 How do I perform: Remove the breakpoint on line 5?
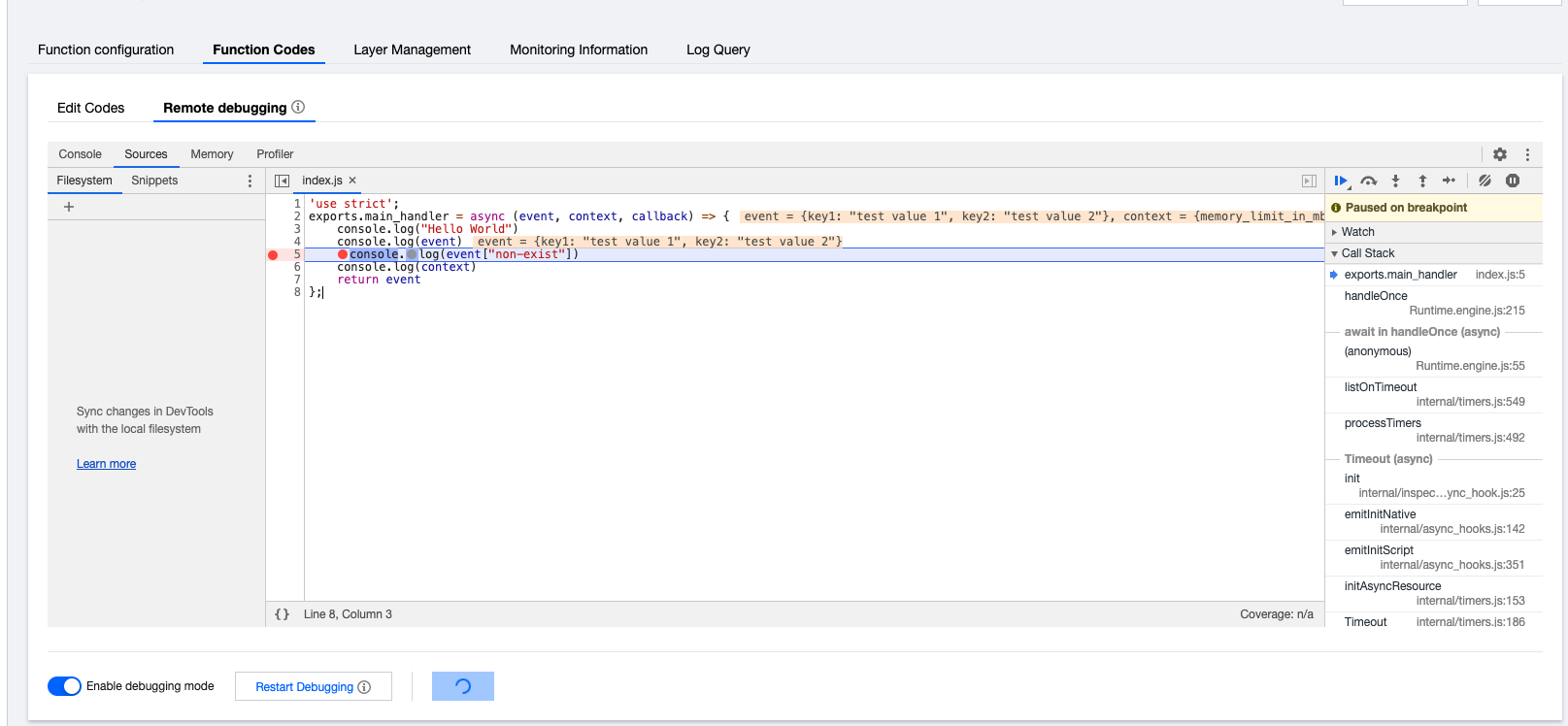coord(274,254)
